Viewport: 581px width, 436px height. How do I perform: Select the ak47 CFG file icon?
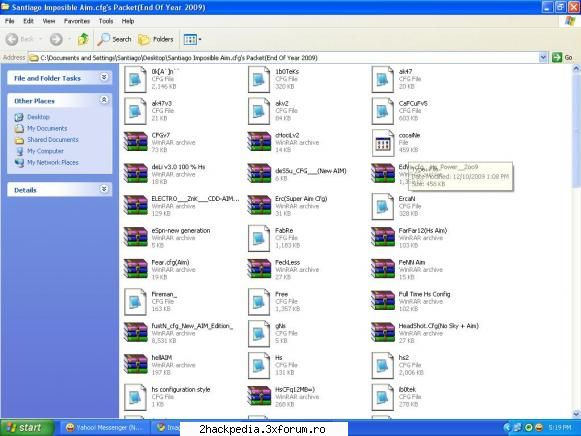pos(382,79)
